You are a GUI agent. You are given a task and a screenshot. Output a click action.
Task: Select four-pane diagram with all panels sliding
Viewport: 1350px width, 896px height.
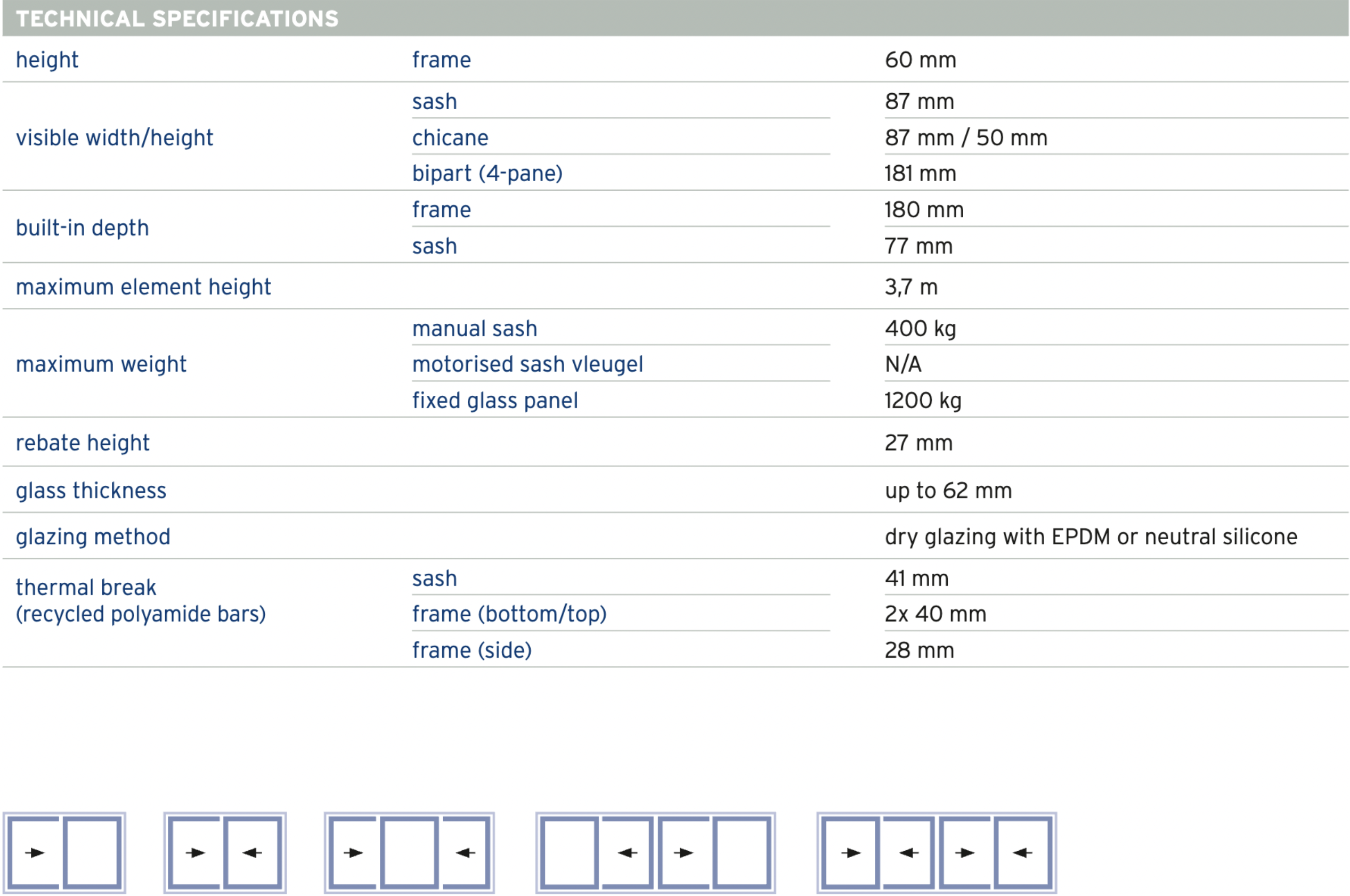tap(937, 852)
